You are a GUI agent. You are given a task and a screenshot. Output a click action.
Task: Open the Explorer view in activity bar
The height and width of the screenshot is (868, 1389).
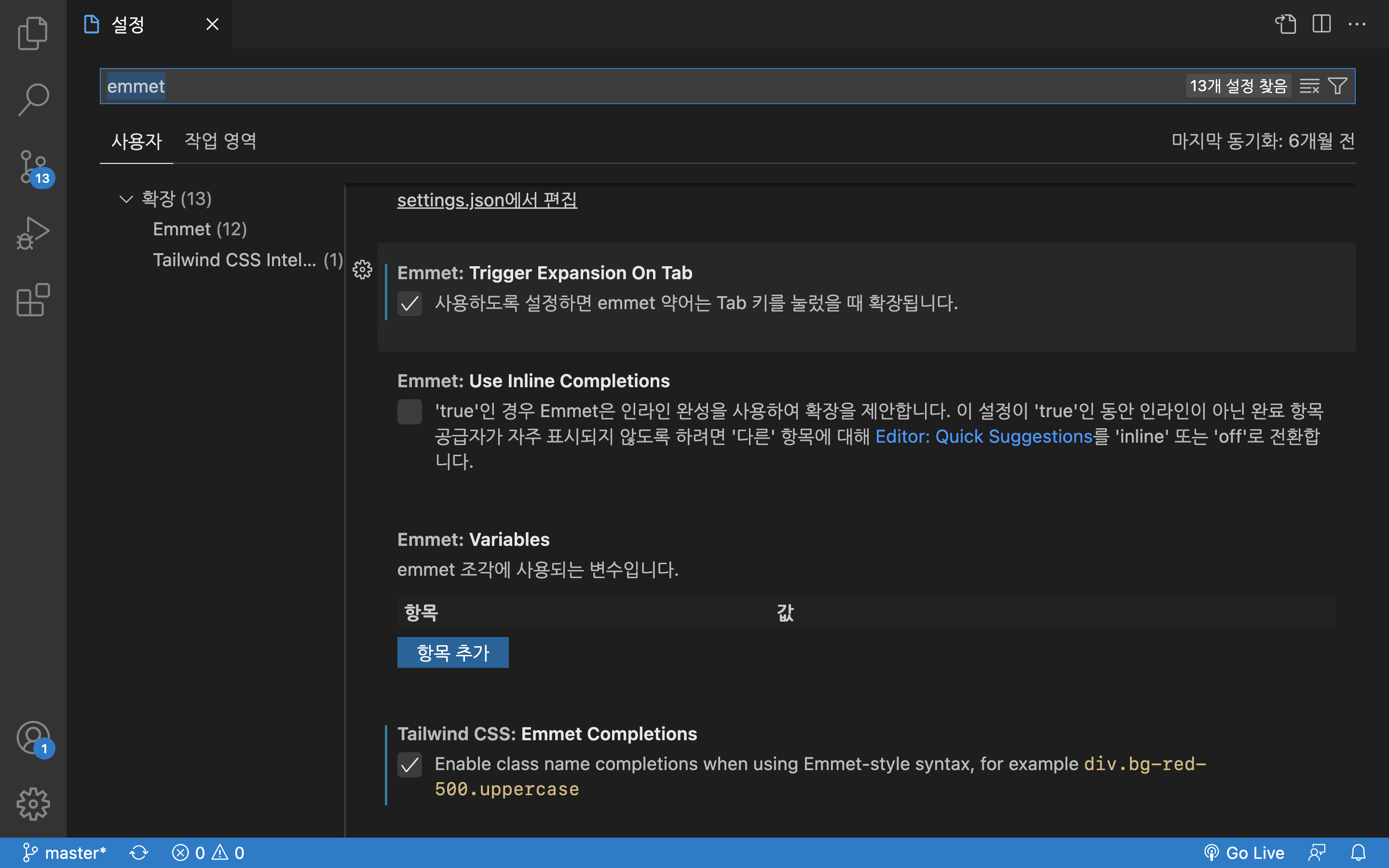click(x=33, y=33)
